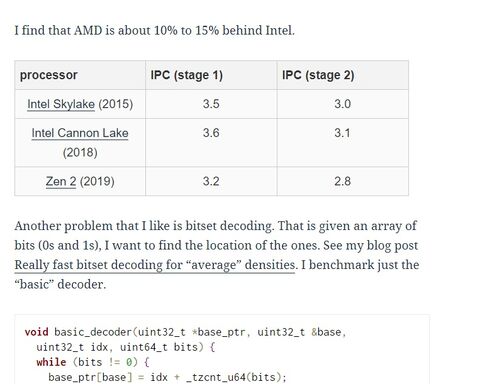Click the 3.5 value in the Skylake row

[211, 104]
